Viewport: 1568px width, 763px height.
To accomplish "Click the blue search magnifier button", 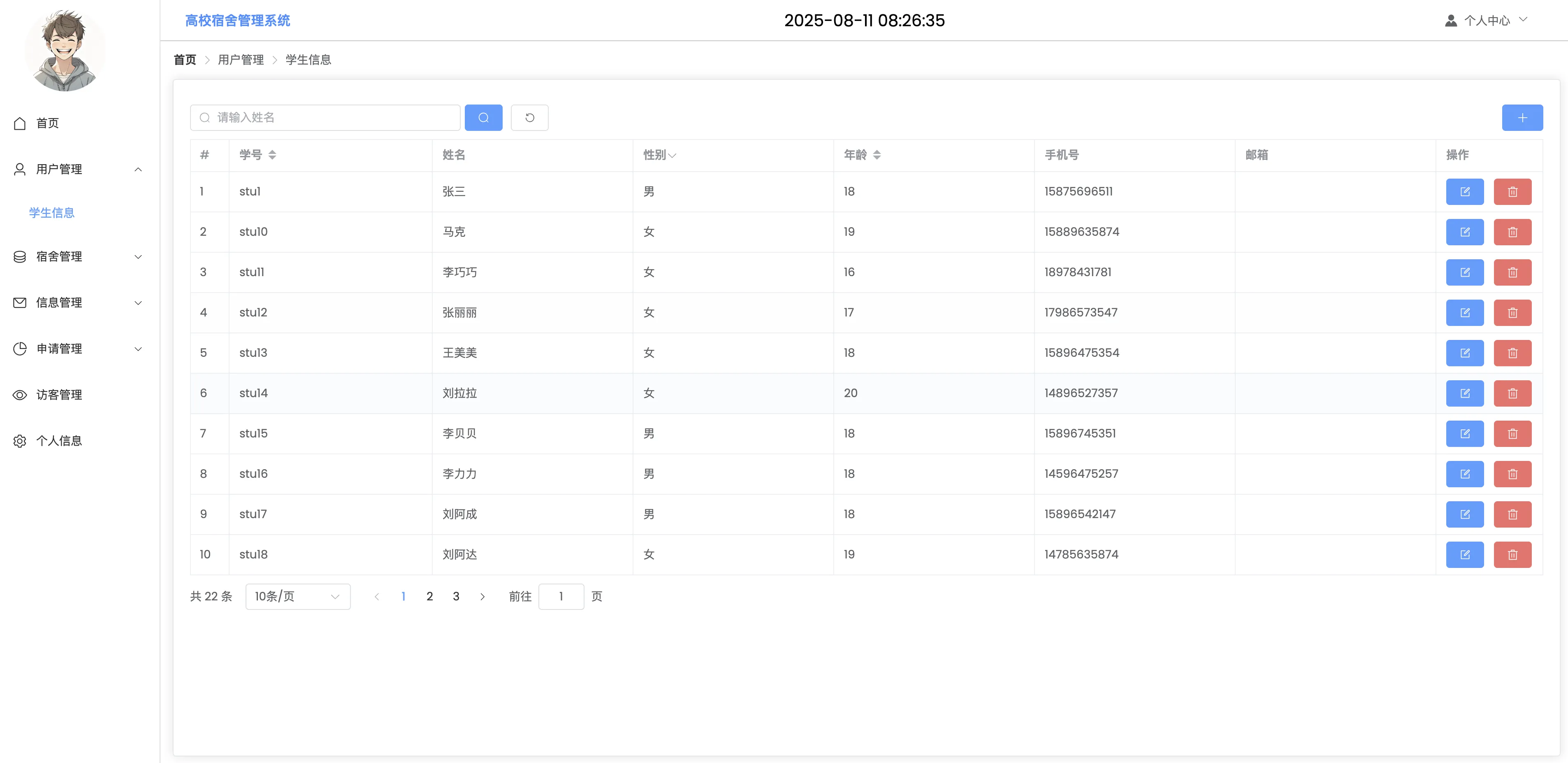I will 483,118.
